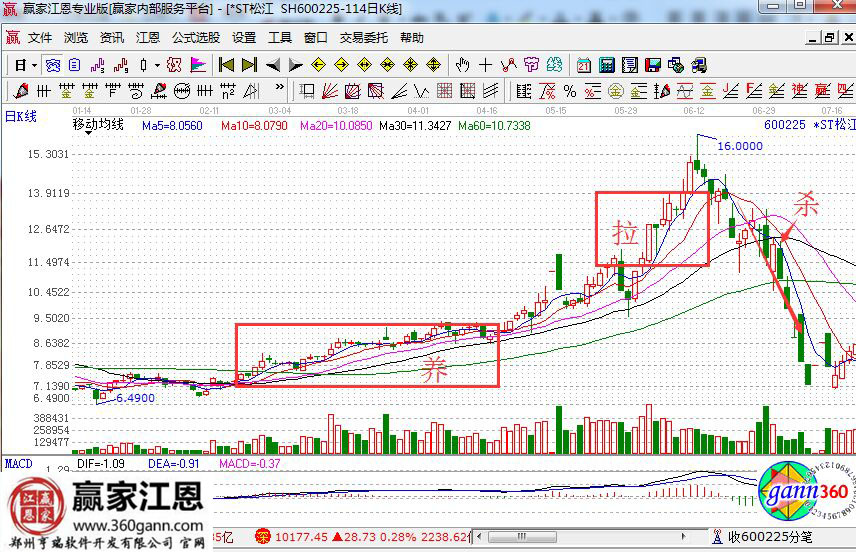This screenshot has width=856, height=552.
Task: Open the 日 period dropdown arrow
Action: pos(33,65)
